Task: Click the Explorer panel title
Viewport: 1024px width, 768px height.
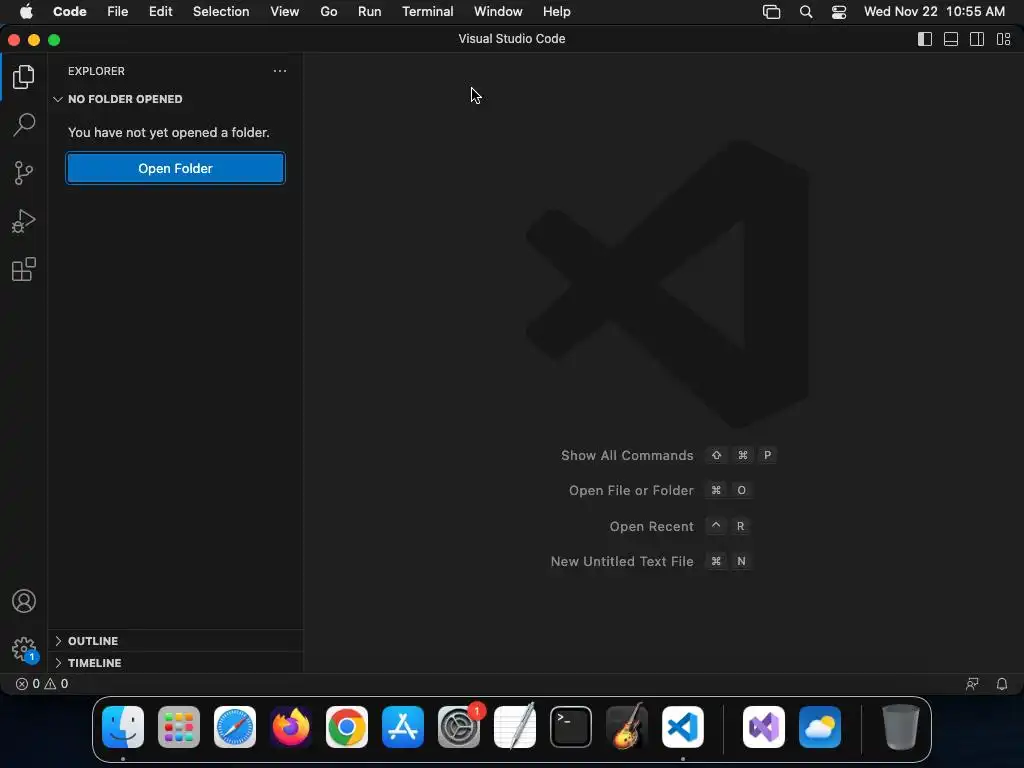Action: click(96, 71)
